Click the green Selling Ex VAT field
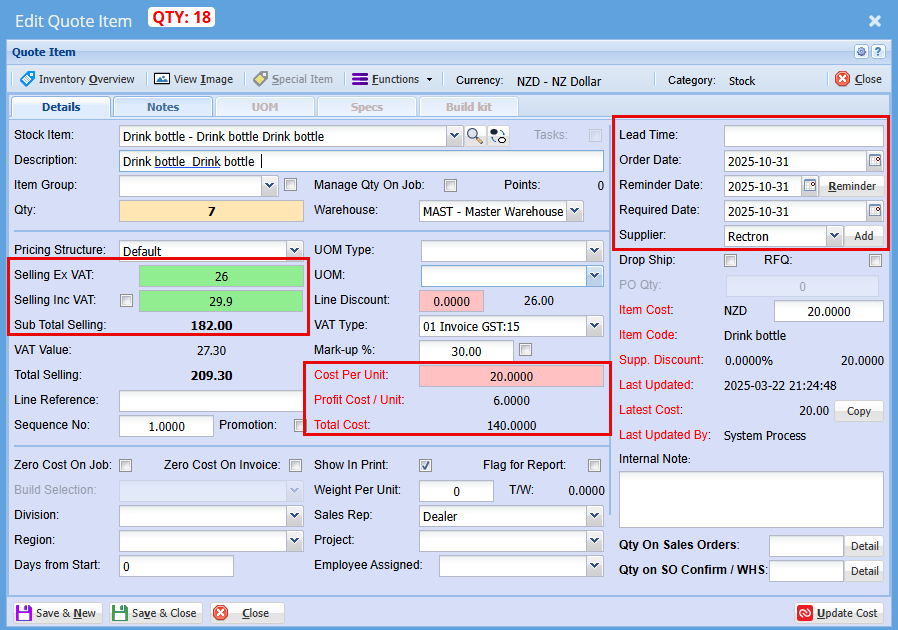Viewport: 898px width, 630px height. 220,276
